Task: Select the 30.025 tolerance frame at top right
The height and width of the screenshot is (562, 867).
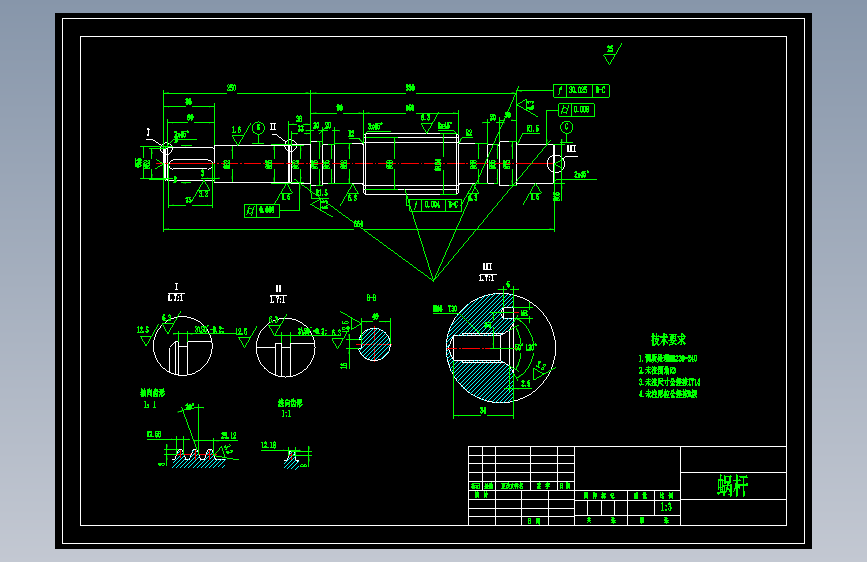Action: pos(582,90)
